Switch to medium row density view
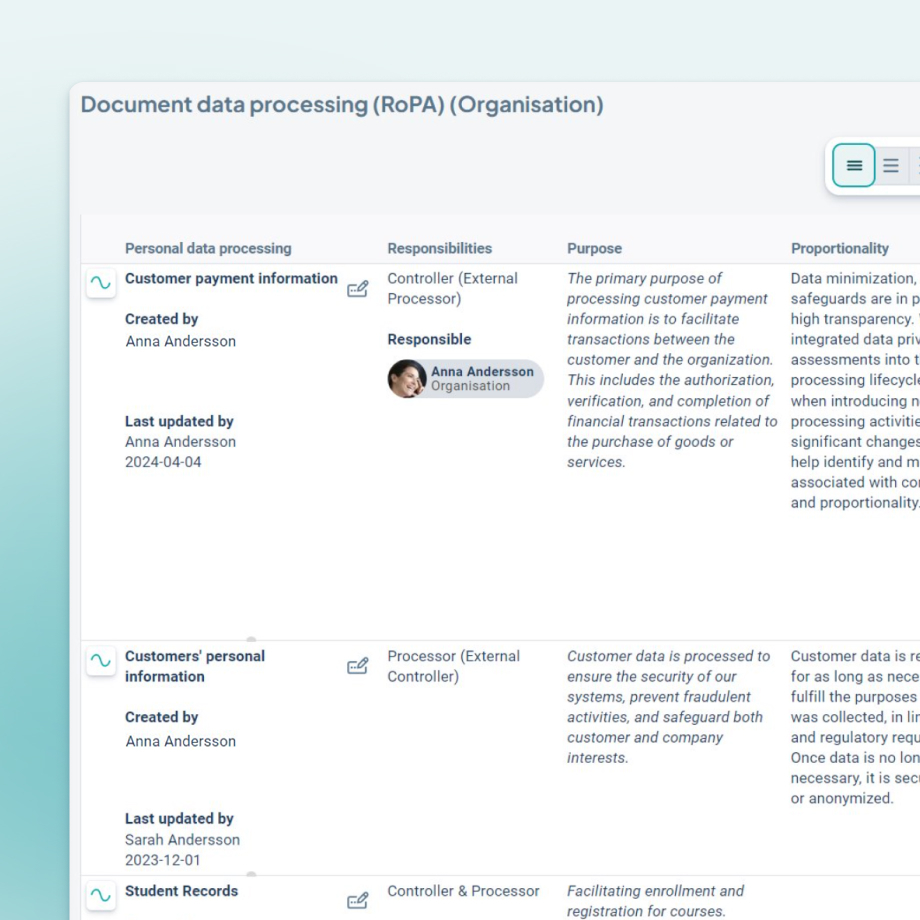 (890, 166)
